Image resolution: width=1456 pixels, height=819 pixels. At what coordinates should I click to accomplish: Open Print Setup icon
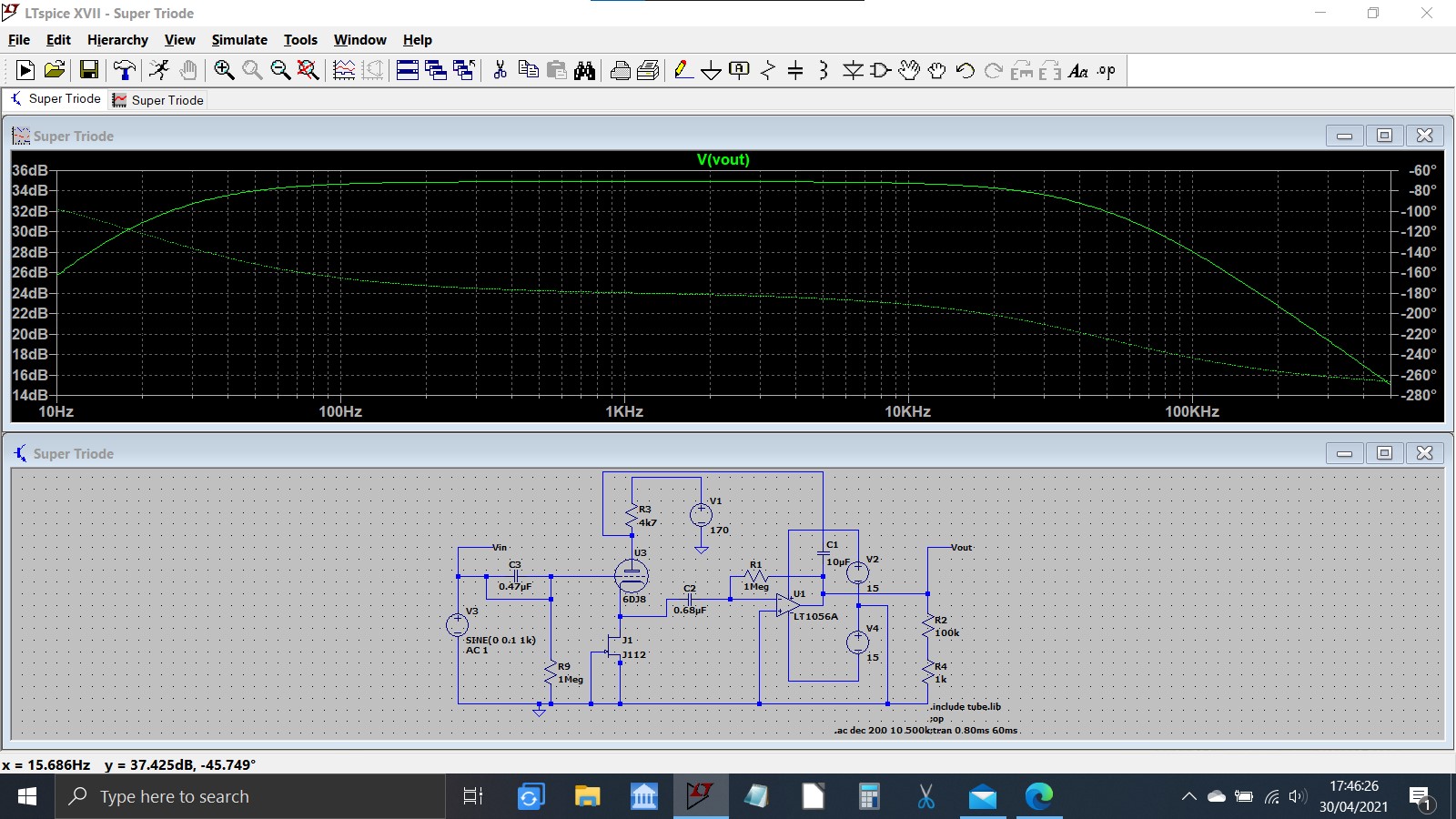pyautogui.click(x=649, y=70)
